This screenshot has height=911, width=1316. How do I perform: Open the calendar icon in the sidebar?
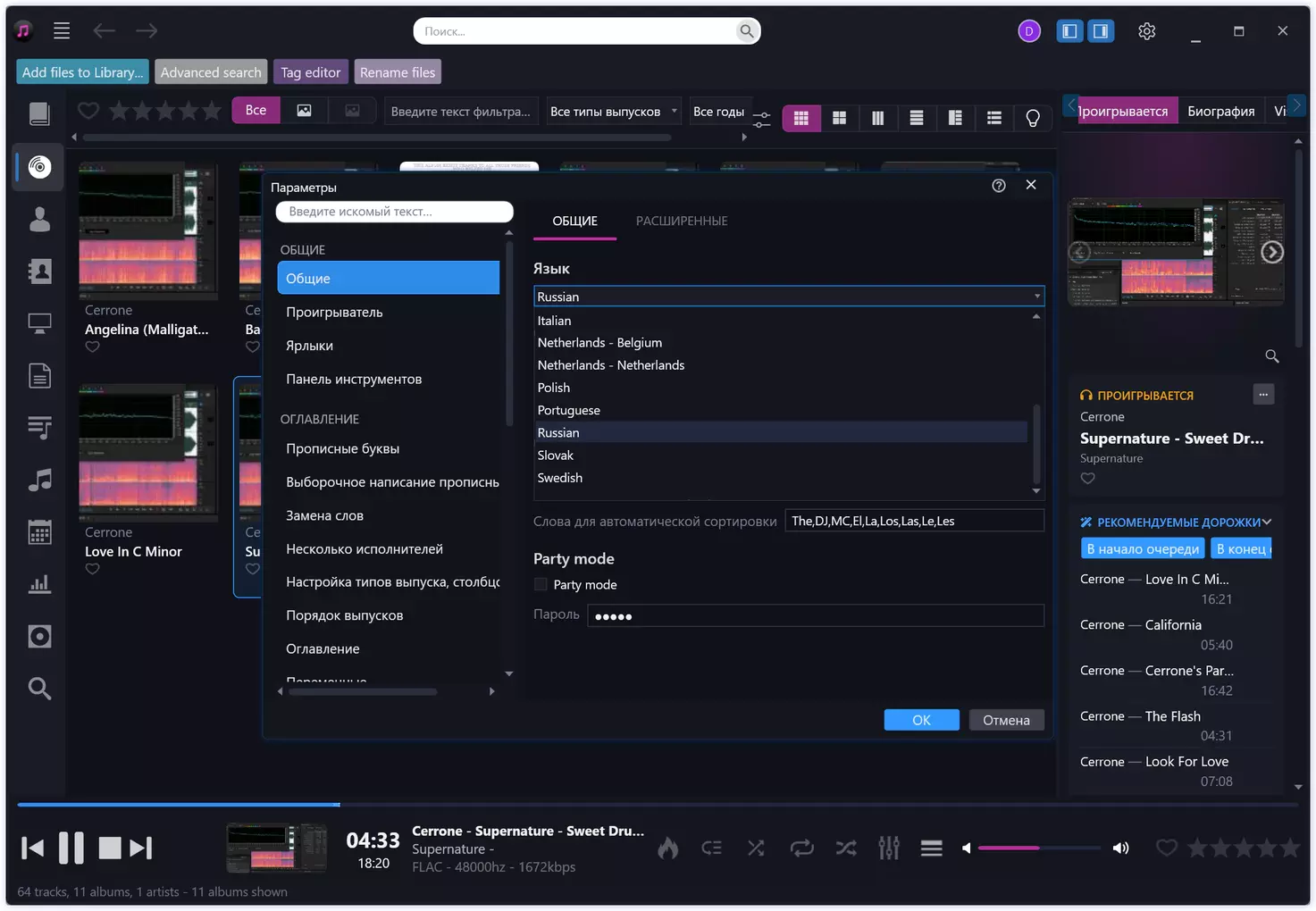pyautogui.click(x=39, y=532)
